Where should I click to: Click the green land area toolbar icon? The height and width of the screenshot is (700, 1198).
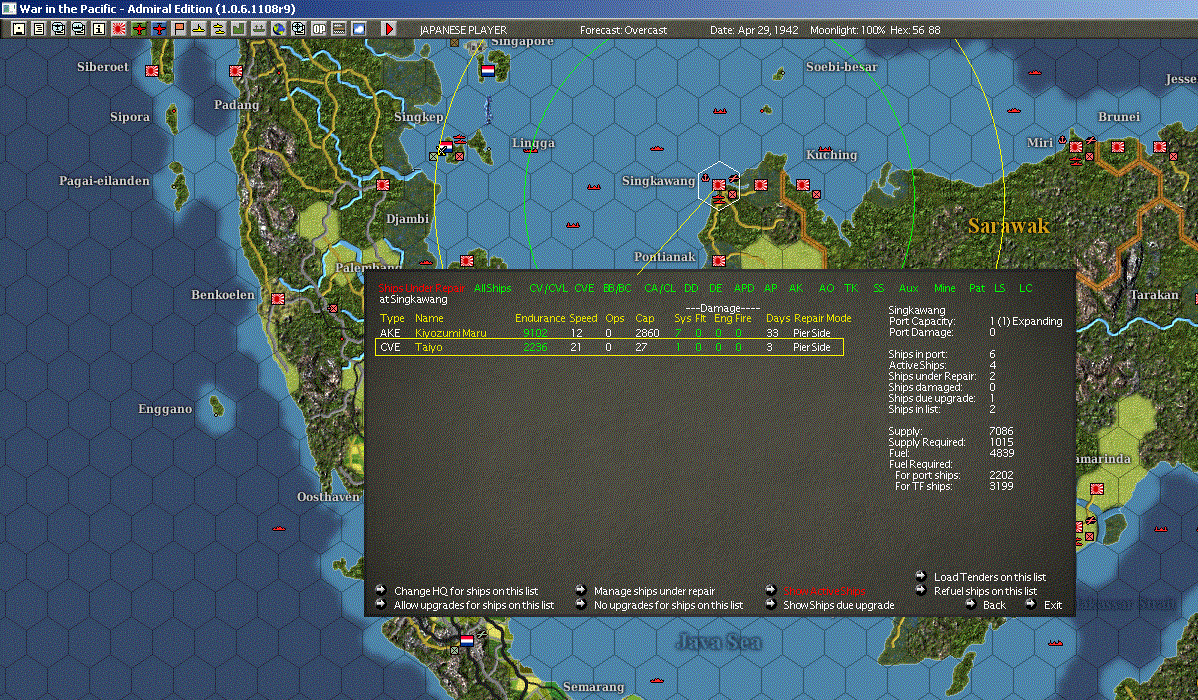point(238,29)
